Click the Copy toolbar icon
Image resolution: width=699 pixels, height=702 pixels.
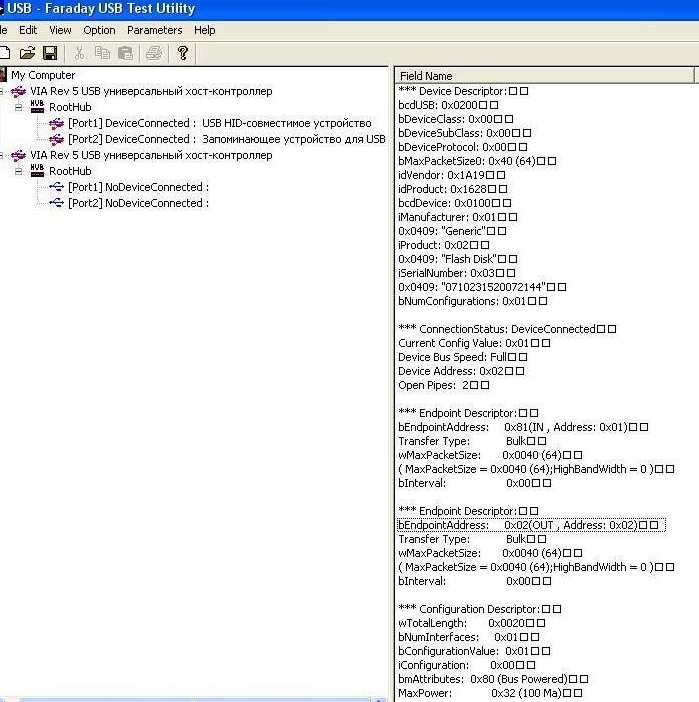102,53
